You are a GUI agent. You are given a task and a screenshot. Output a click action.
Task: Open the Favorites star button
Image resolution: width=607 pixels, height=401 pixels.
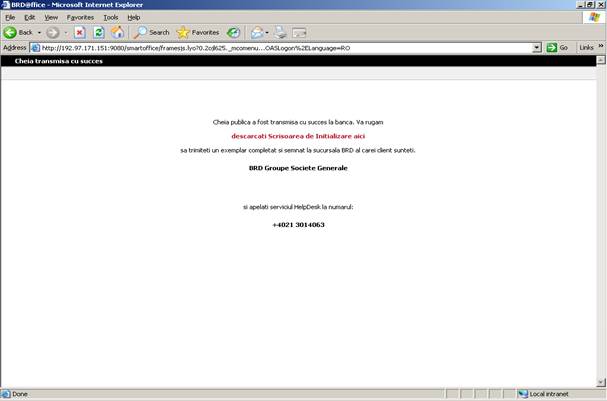click(x=197, y=32)
